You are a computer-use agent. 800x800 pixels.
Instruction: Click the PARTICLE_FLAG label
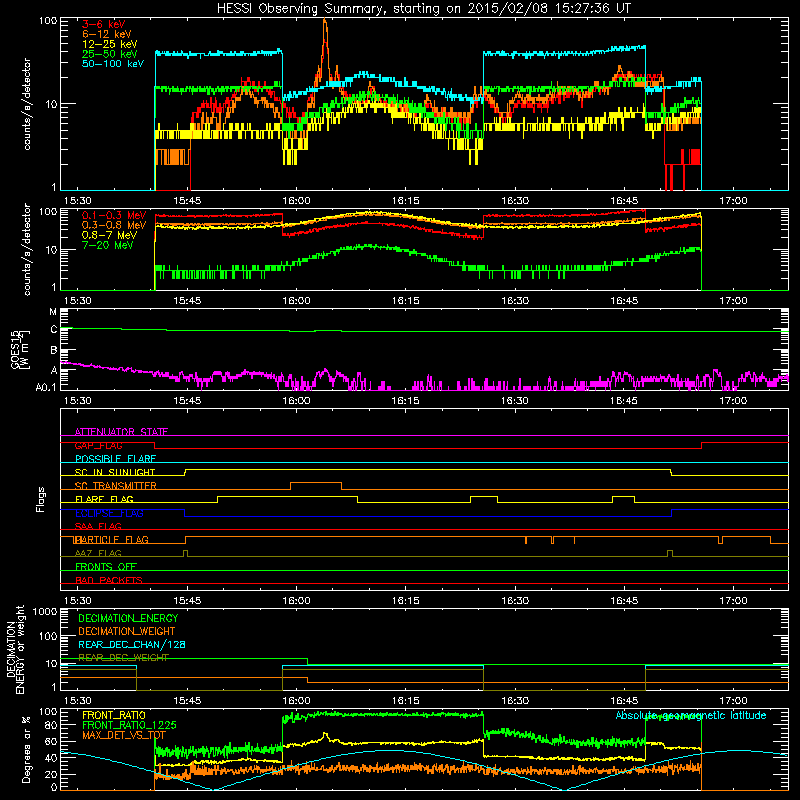click(112, 540)
